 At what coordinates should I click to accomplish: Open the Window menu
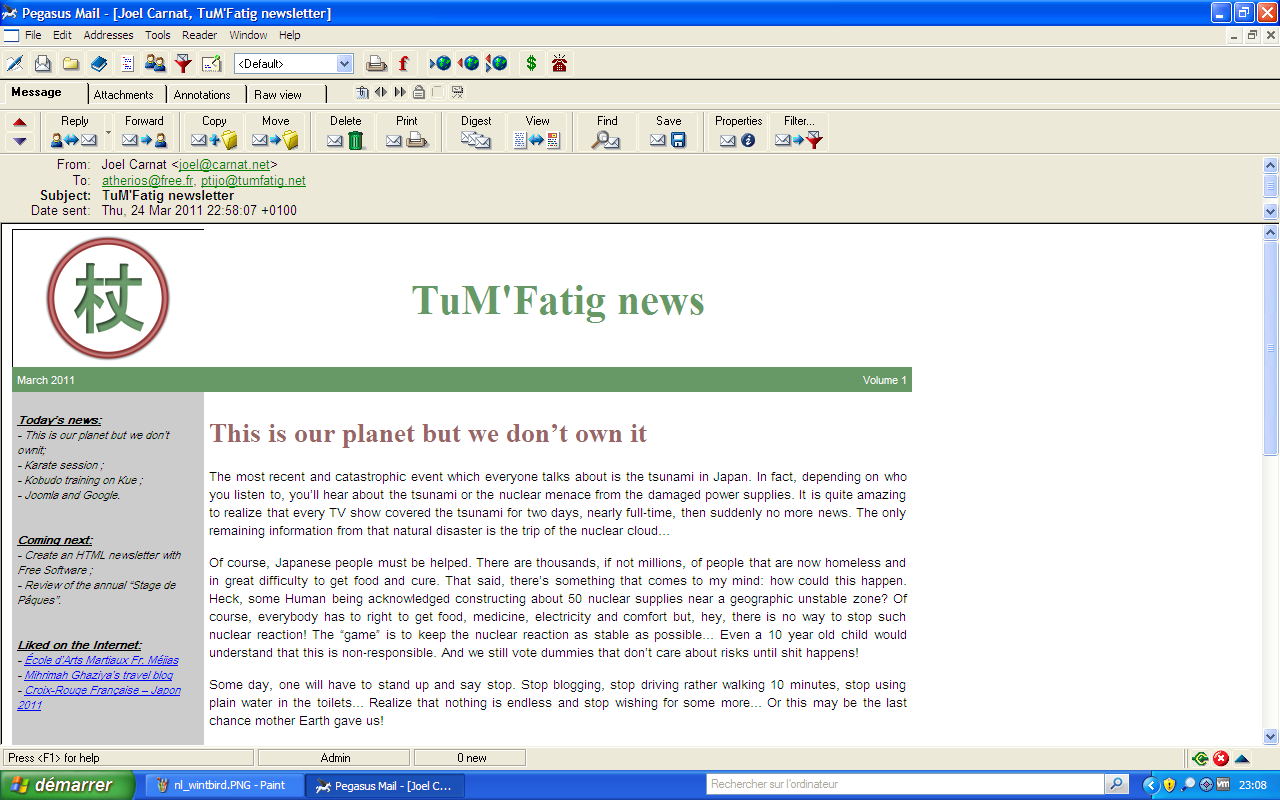click(248, 35)
